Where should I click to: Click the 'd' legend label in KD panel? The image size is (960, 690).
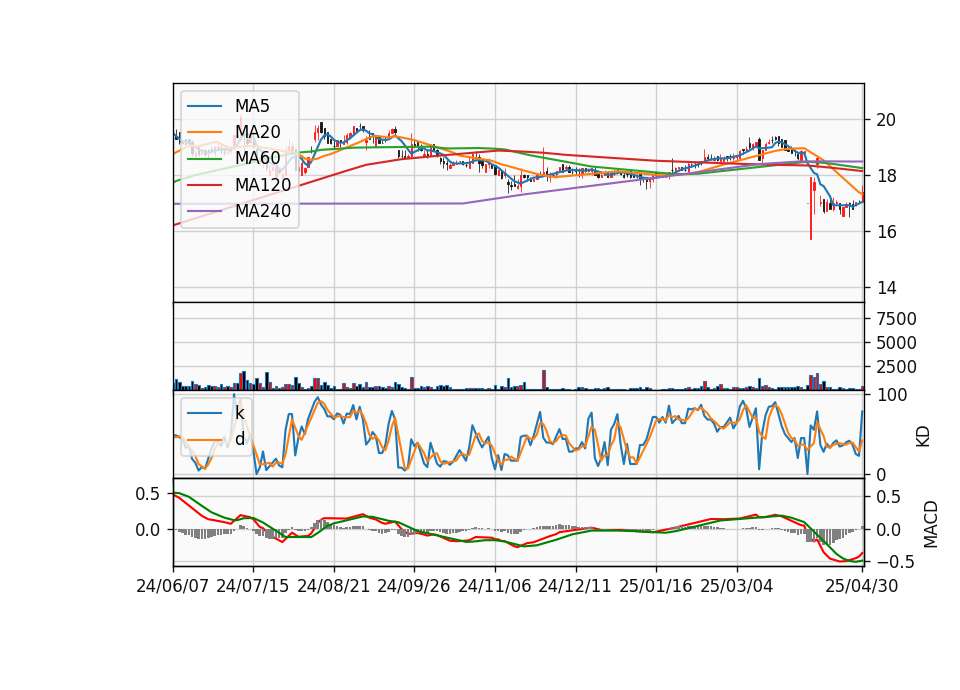pos(240,439)
